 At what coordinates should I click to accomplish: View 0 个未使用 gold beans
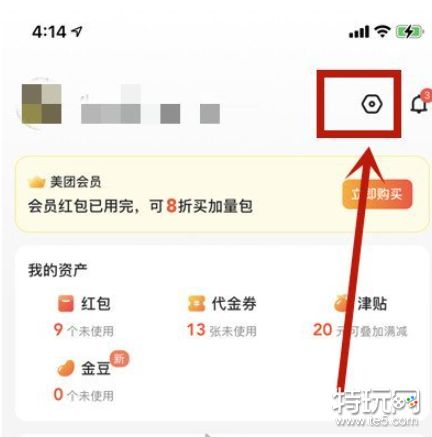click(84, 395)
